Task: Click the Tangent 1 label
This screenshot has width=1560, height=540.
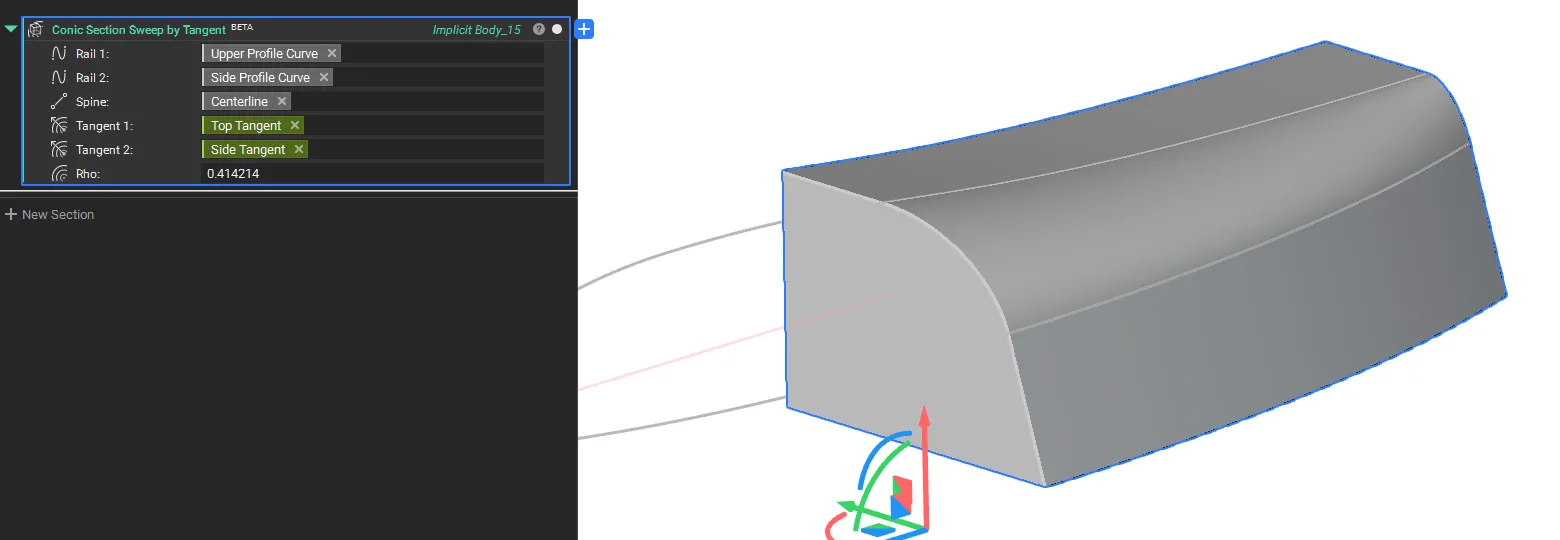Action: click(x=104, y=126)
